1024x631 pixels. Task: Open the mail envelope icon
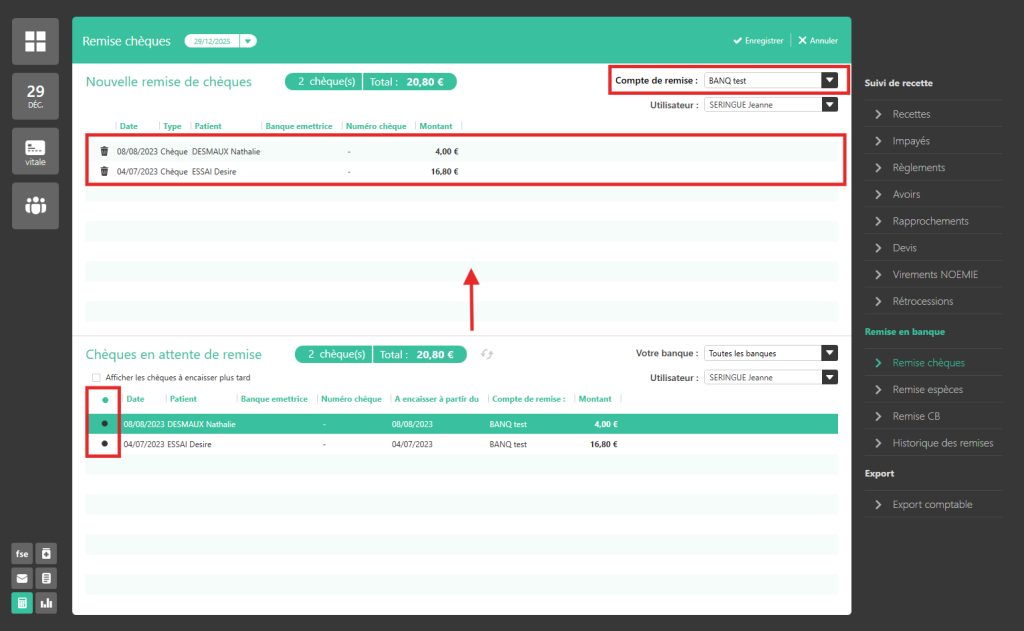pos(21,578)
